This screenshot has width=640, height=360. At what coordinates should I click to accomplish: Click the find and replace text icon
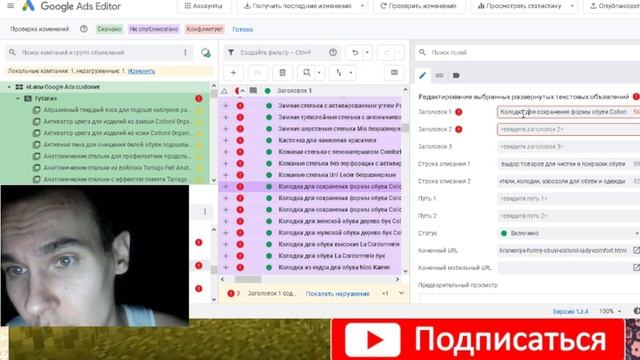306,73
